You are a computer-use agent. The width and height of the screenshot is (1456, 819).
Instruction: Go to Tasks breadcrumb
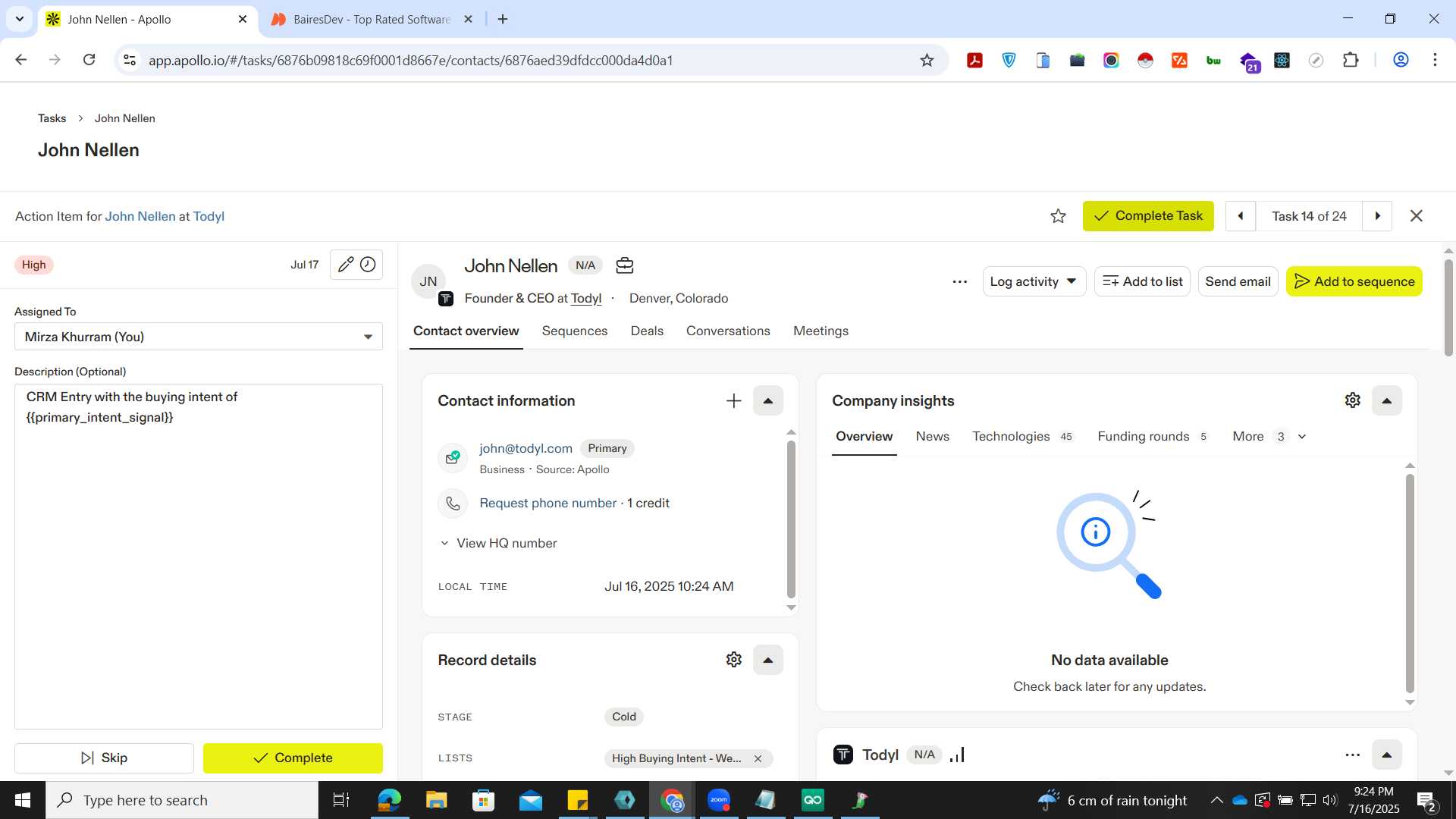click(x=52, y=118)
